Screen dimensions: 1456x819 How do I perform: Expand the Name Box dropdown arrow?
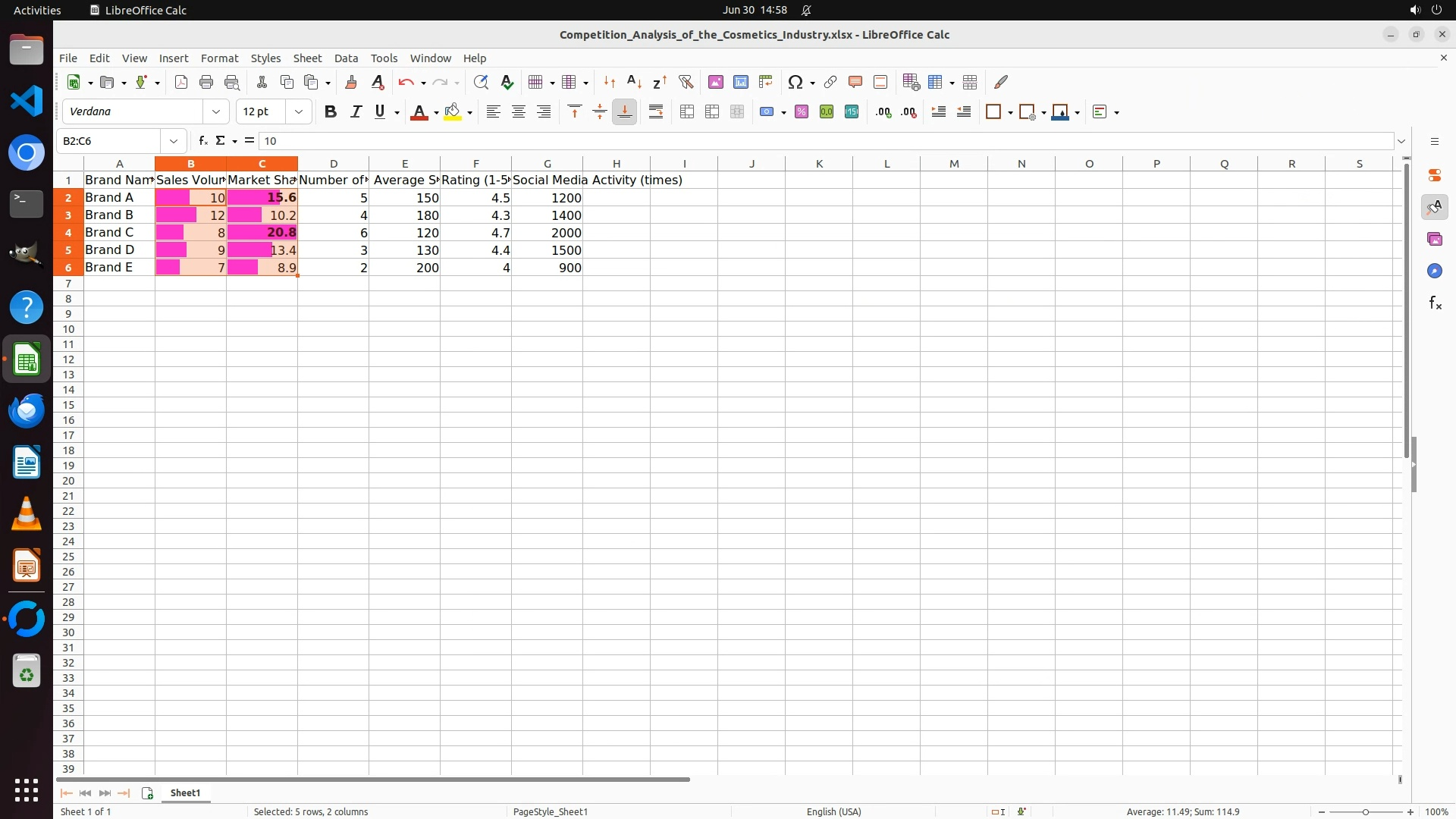click(174, 141)
